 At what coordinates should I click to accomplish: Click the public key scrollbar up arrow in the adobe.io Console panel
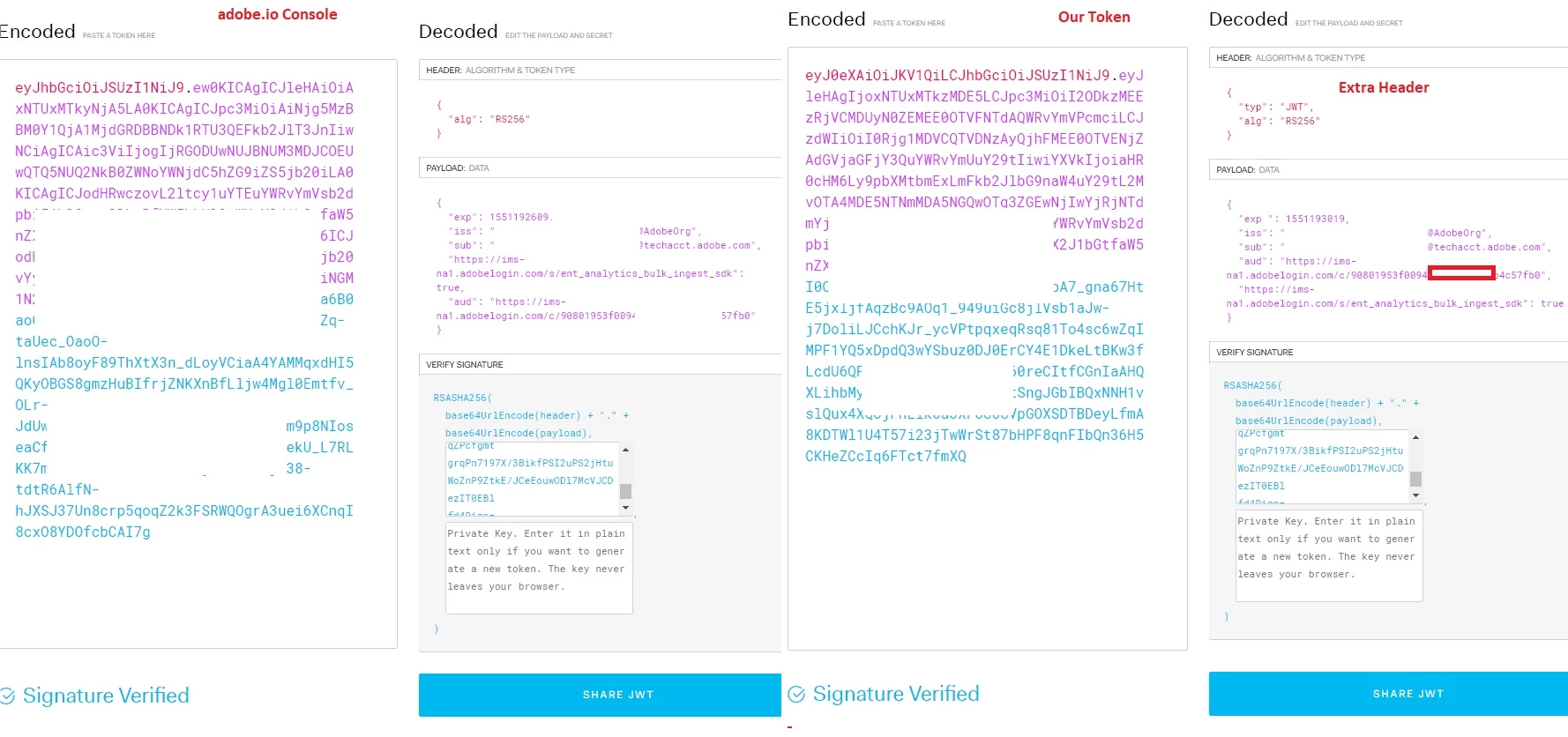[626, 450]
